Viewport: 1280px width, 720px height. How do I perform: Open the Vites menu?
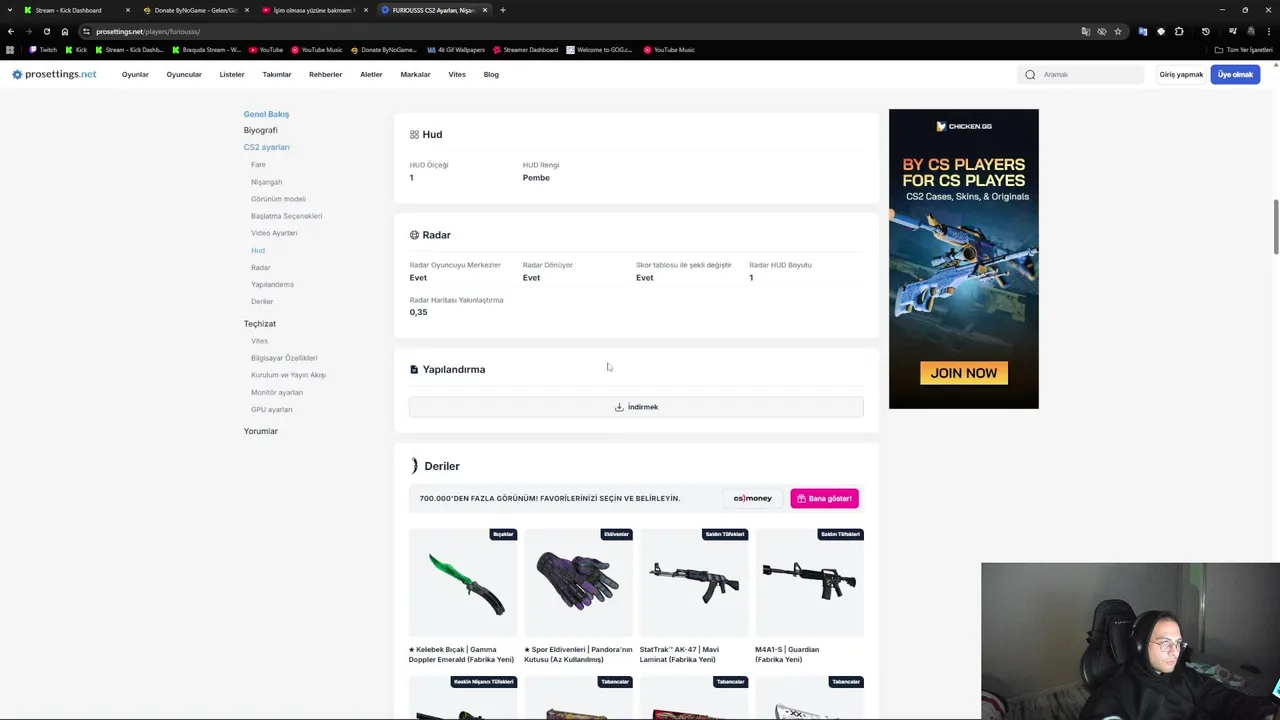click(x=457, y=75)
